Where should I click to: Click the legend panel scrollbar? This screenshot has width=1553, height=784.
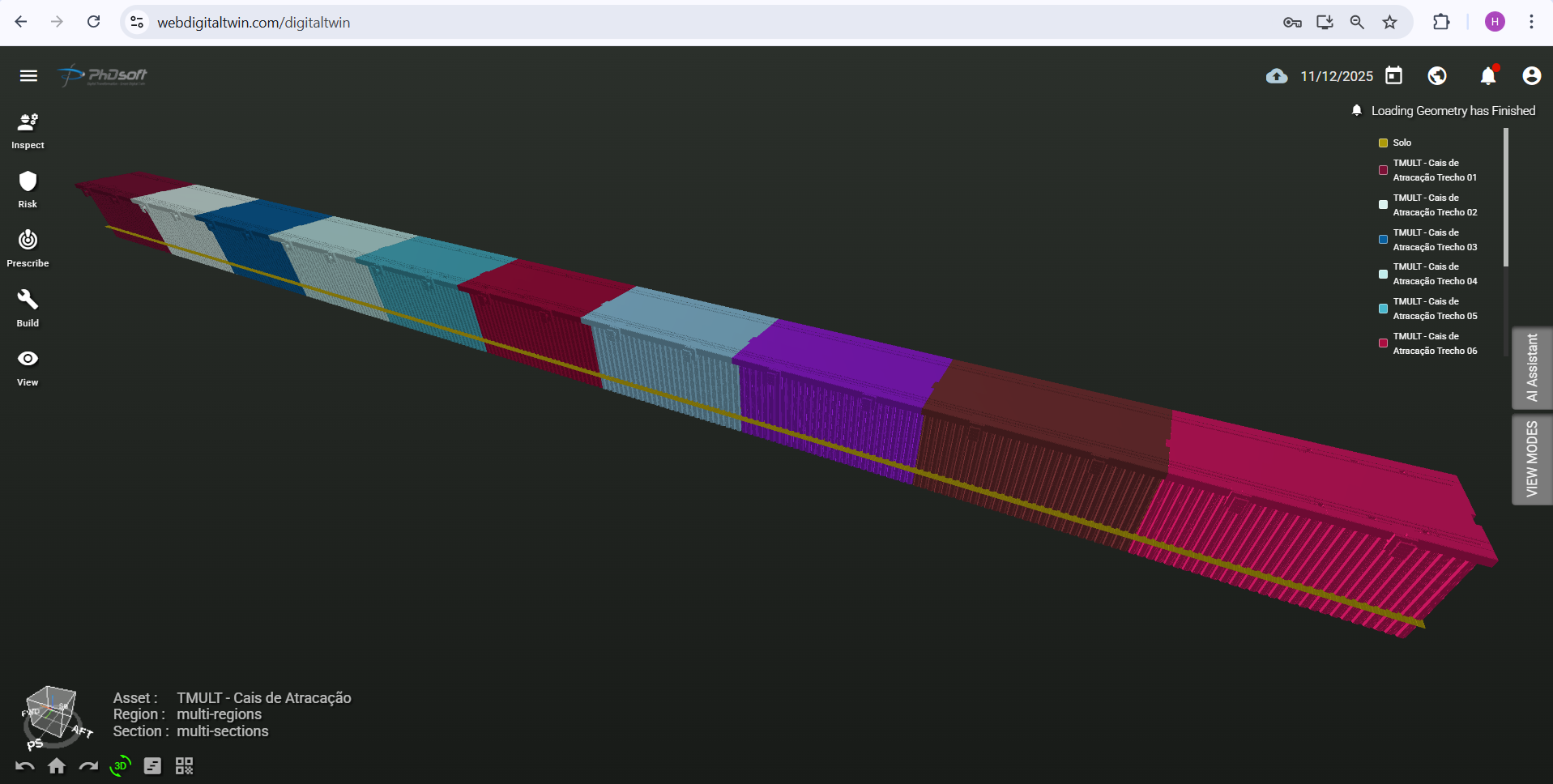[1506, 197]
